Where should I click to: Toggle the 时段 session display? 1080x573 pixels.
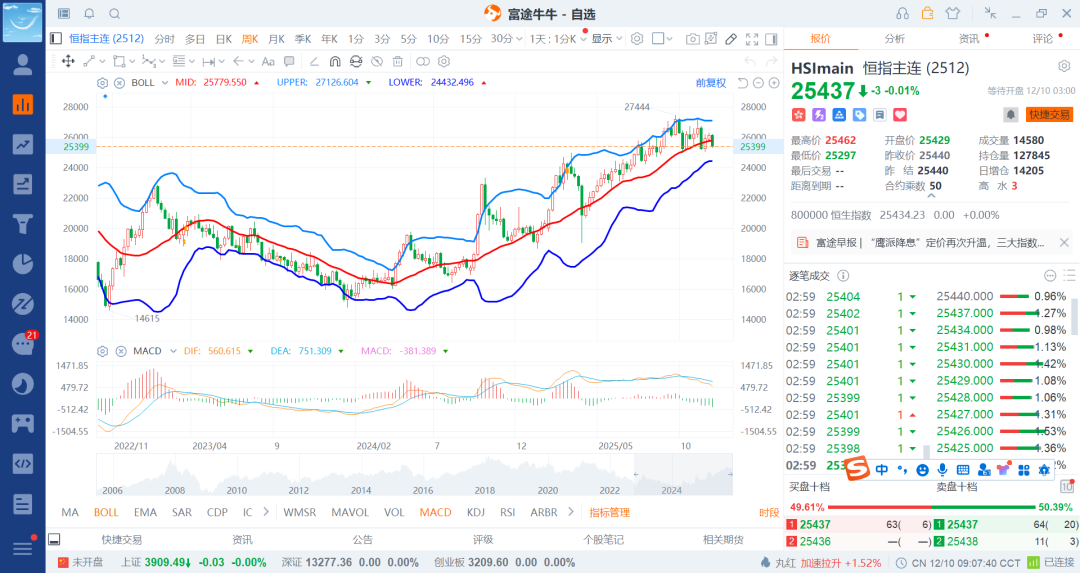[x=768, y=512]
